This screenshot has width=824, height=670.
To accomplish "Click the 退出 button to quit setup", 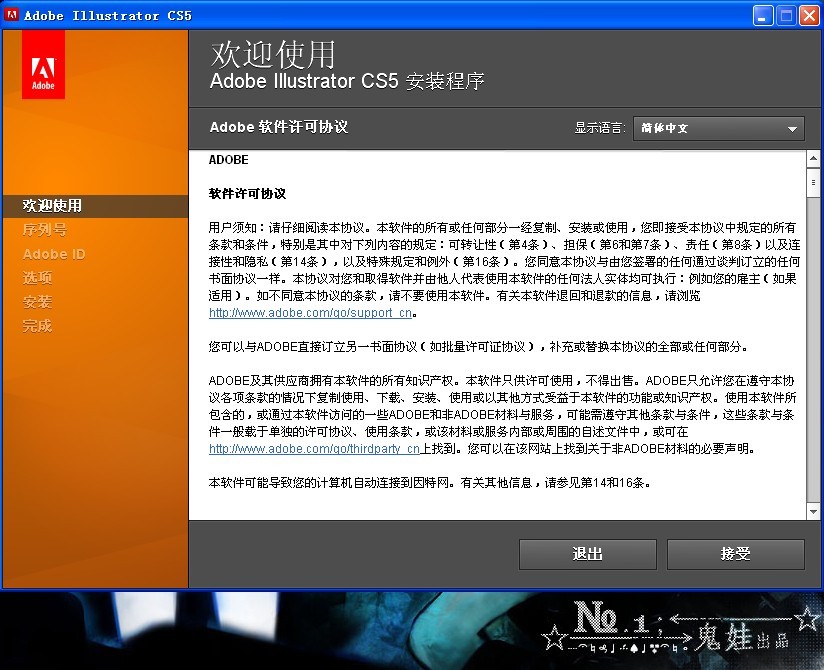I will click(588, 554).
